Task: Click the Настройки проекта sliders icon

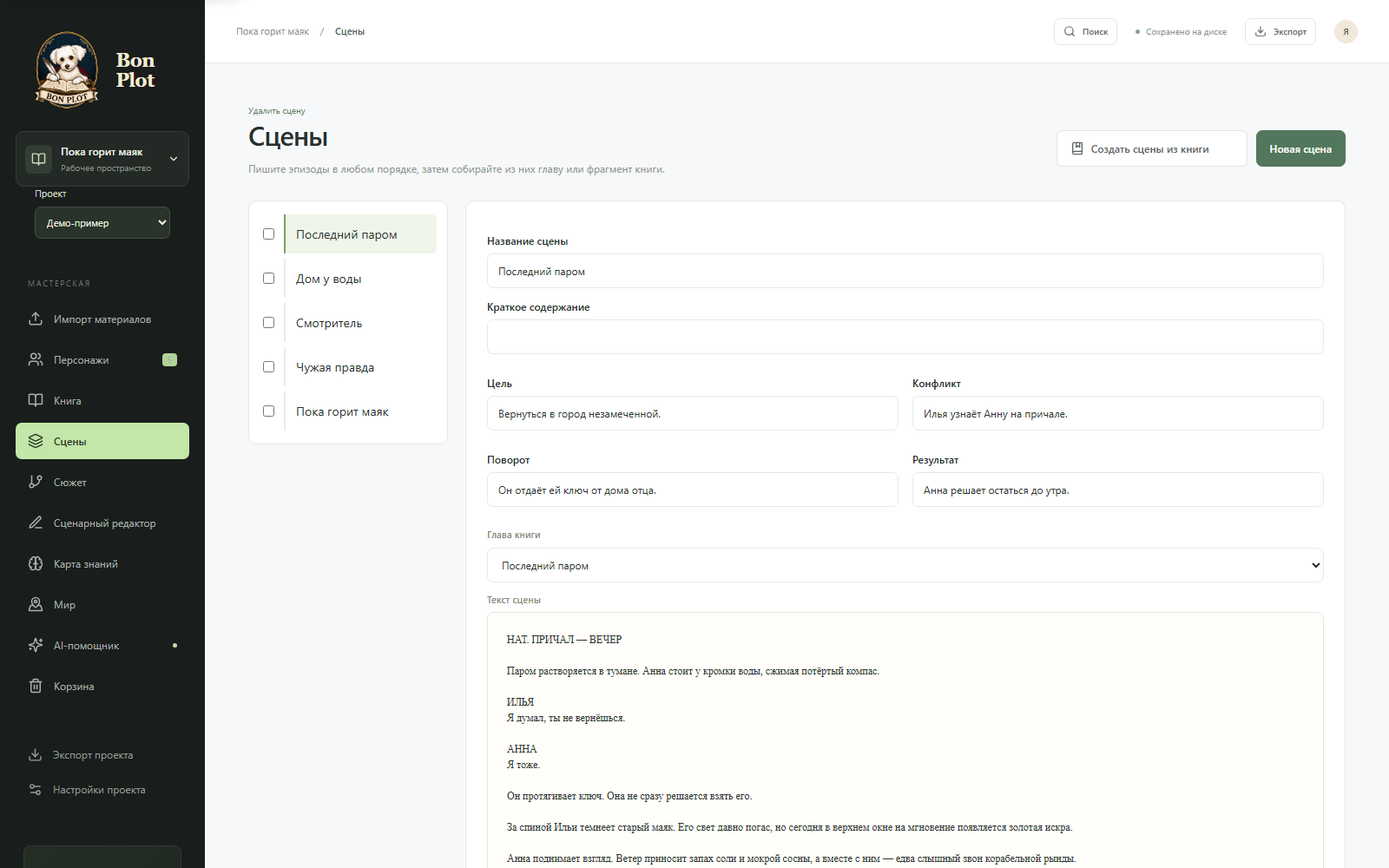Action: point(35,789)
